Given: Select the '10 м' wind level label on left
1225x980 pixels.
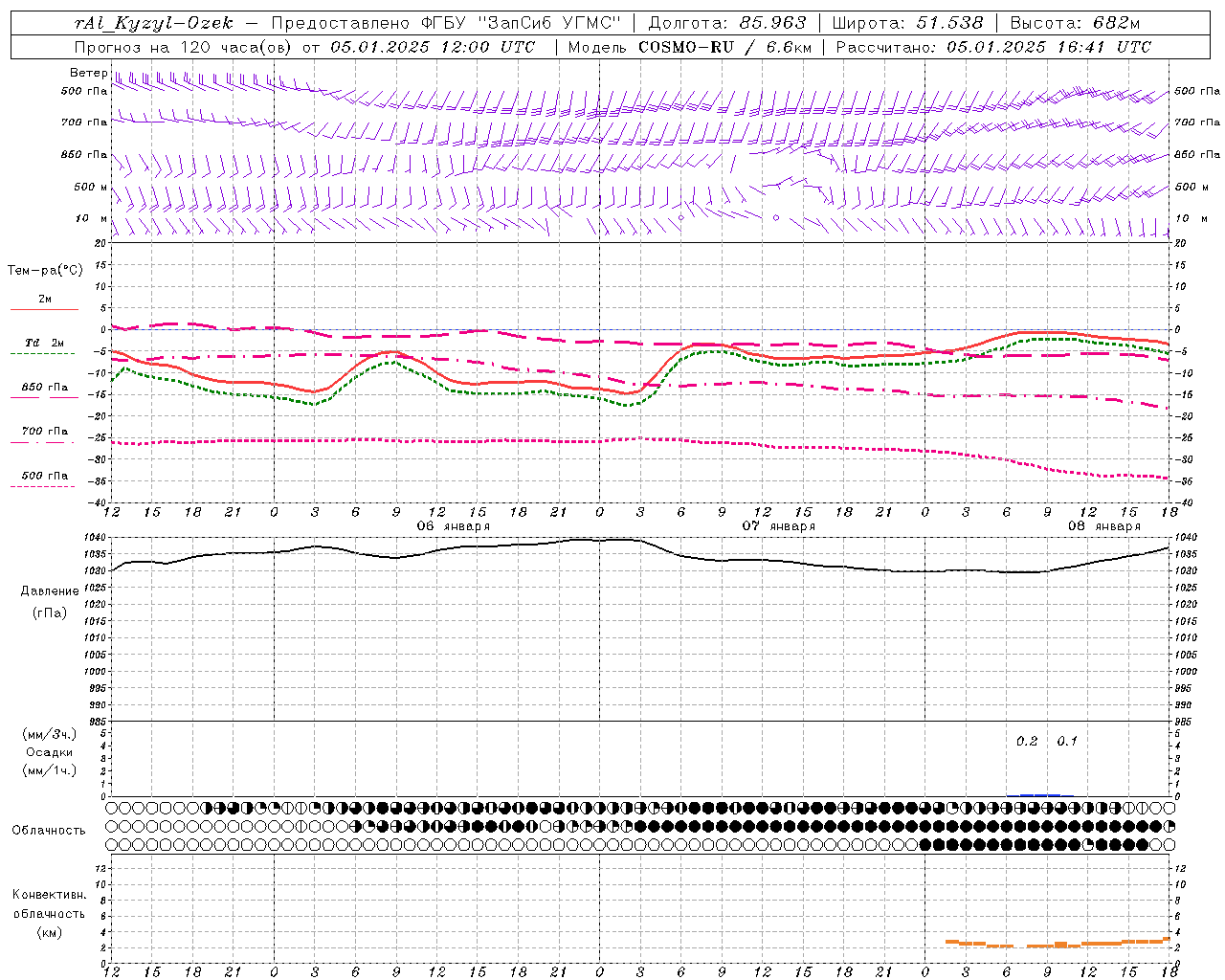Looking at the screenshot, I should (91, 218).
